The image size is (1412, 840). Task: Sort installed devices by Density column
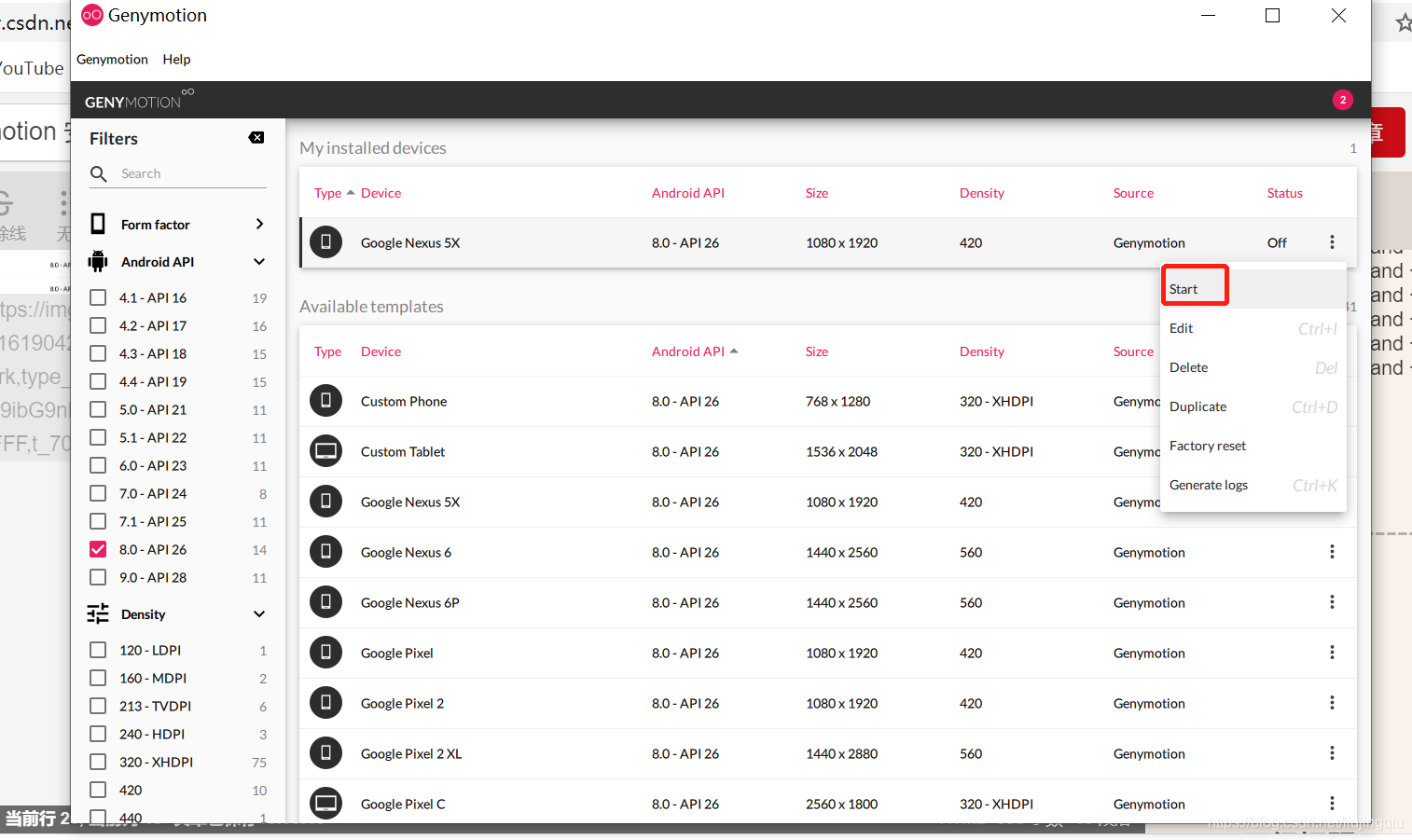(982, 193)
